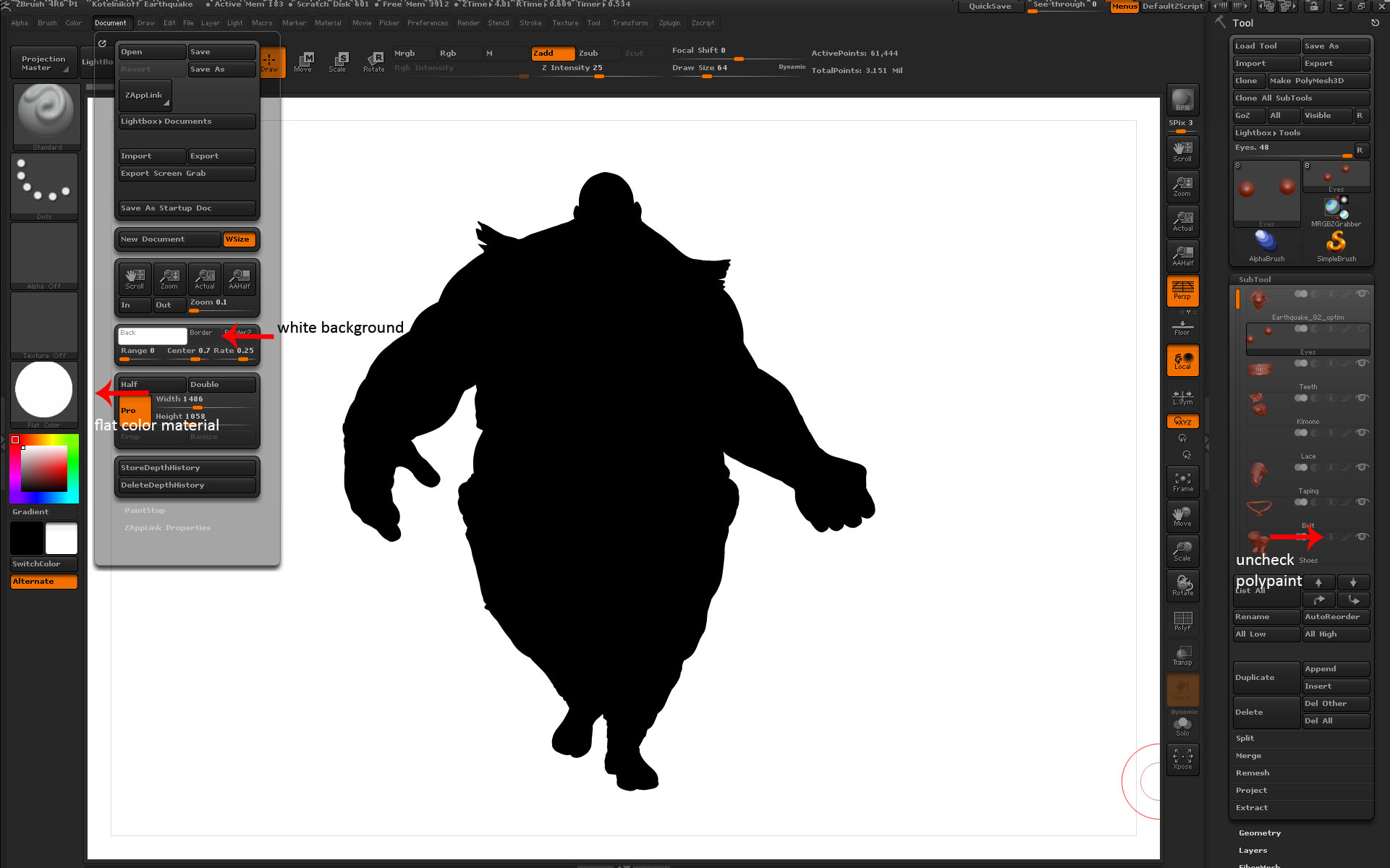Toggle the Alternate button
The width and height of the screenshot is (1390, 868).
tap(44, 582)
